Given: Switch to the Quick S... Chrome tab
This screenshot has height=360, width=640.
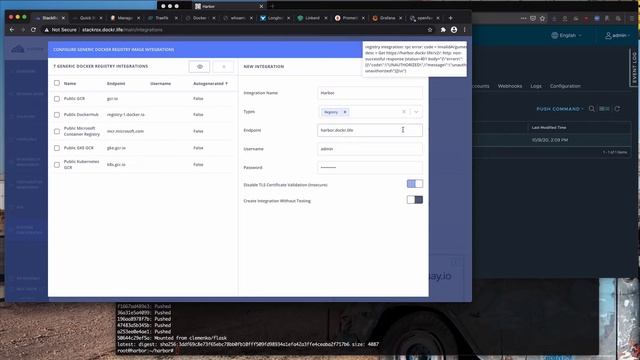Looking at the screenshot, I should coord(87,18).
